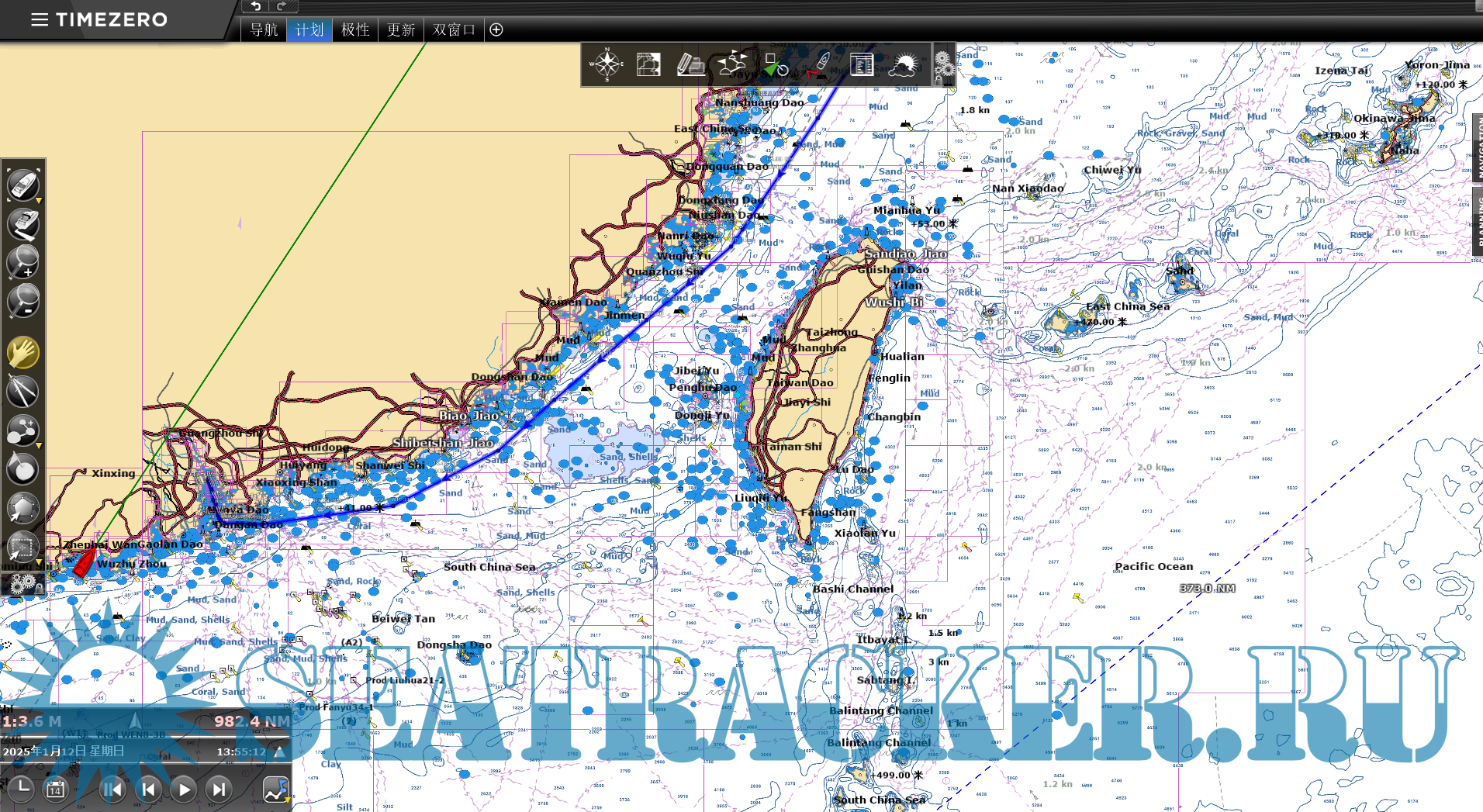
Task: Select the divider measuring tool
Action: [x=22, y=391]
